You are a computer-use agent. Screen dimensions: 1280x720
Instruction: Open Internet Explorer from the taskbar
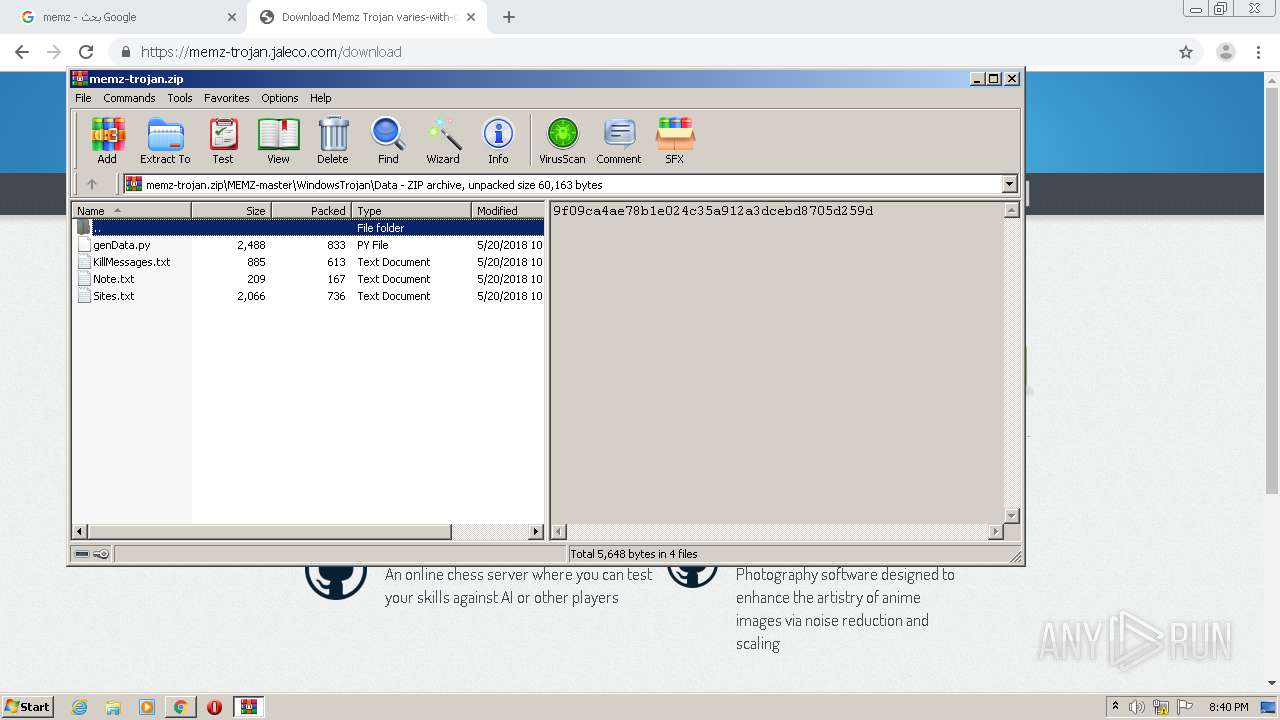coord(79,707)
